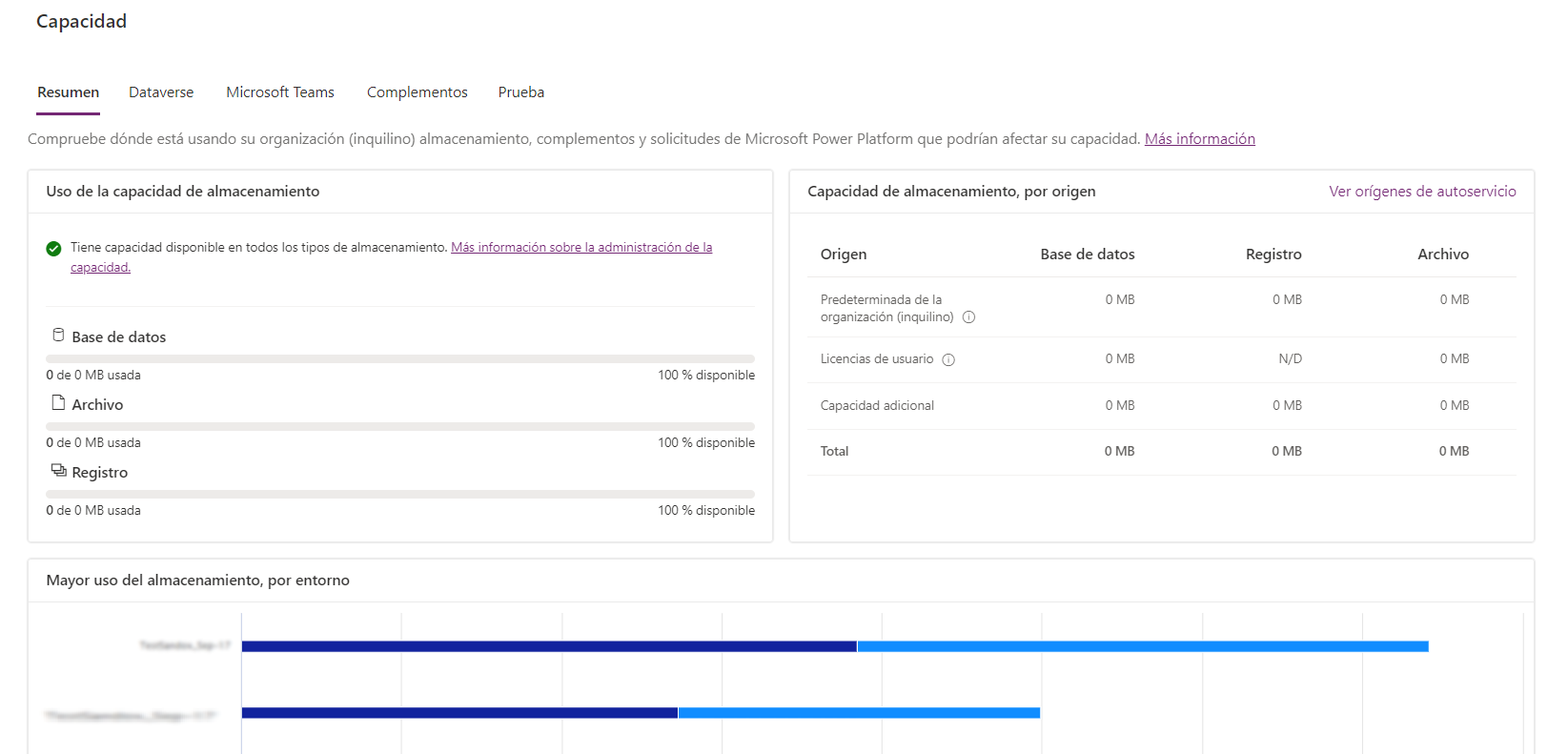Open link about administración de la capacidad
Image resolution: width=1568 pixels, height=754 pixels.
[581, 248]
